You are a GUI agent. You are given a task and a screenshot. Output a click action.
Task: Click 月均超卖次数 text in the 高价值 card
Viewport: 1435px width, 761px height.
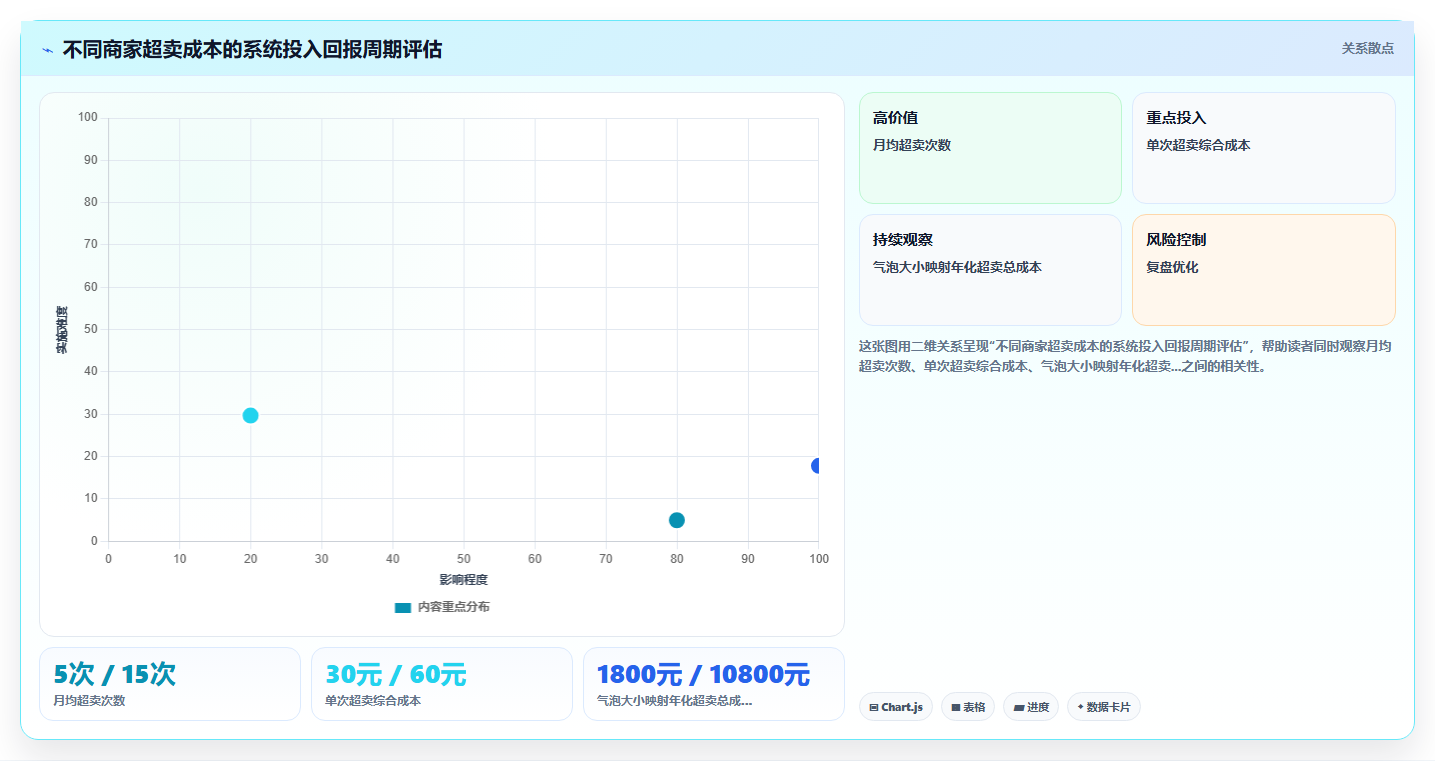pyautogui.click(x=912, y=145)
